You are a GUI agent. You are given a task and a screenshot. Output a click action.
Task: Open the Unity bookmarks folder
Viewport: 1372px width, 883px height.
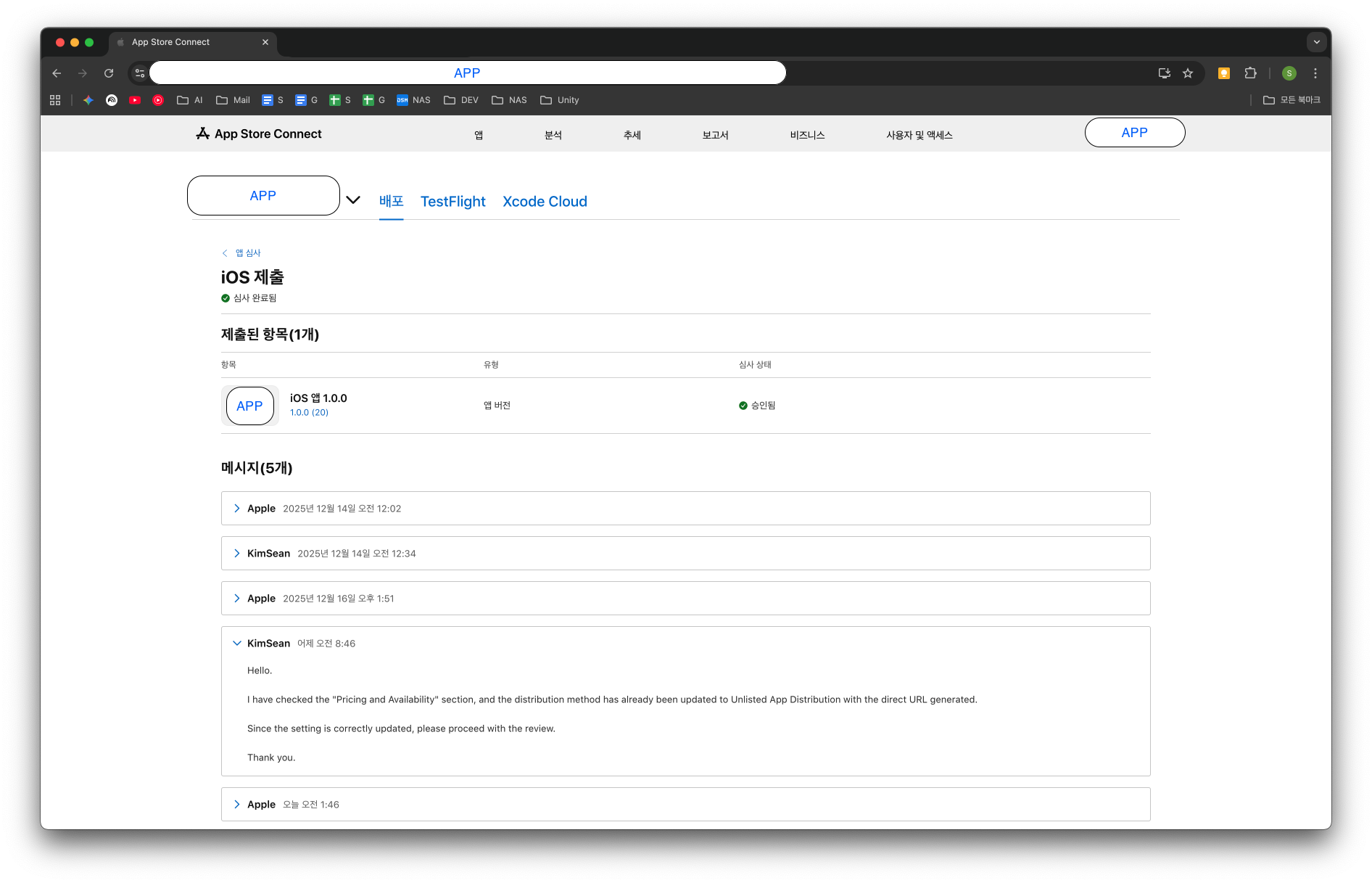pos(560,100)
